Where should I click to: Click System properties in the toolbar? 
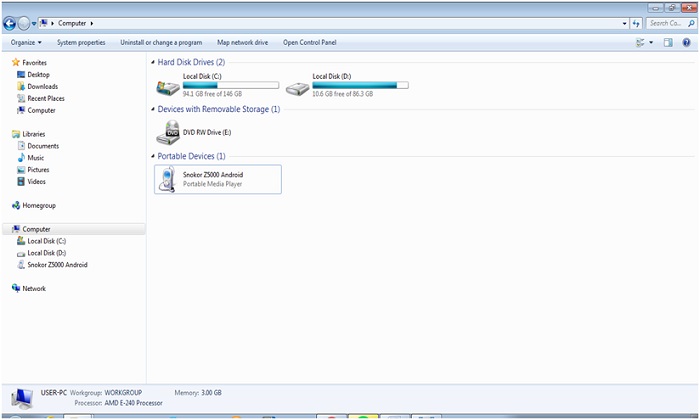pyautogui.click(x=81, y=43)
